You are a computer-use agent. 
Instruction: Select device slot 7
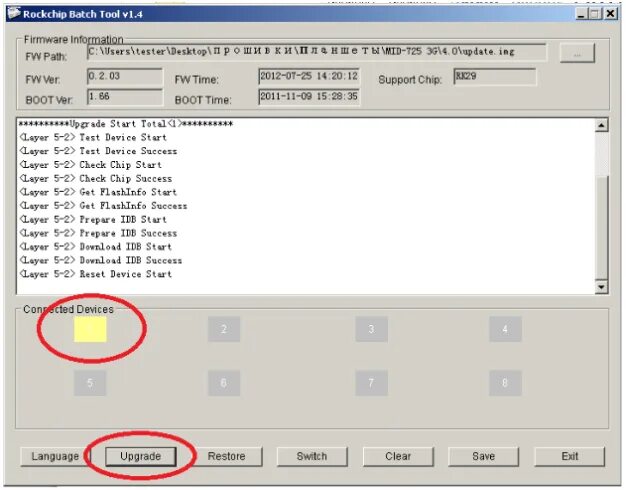click(371, 383)
